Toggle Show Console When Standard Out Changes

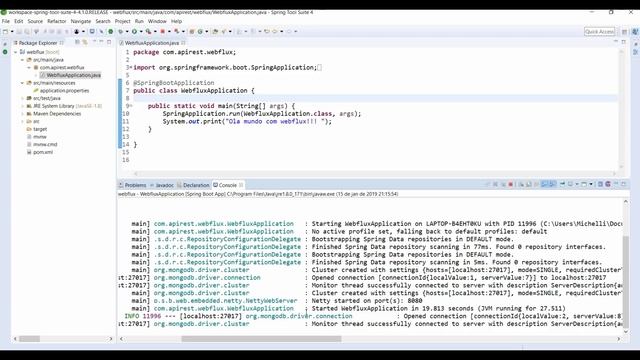544,184
